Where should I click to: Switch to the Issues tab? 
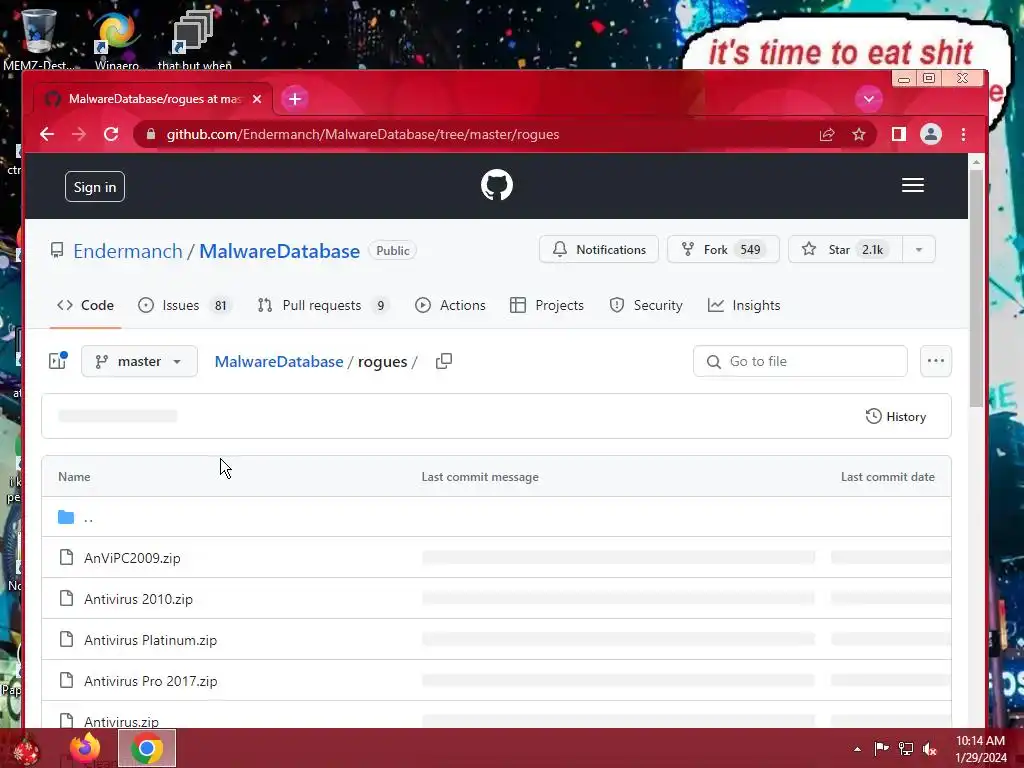pos(184,305)
